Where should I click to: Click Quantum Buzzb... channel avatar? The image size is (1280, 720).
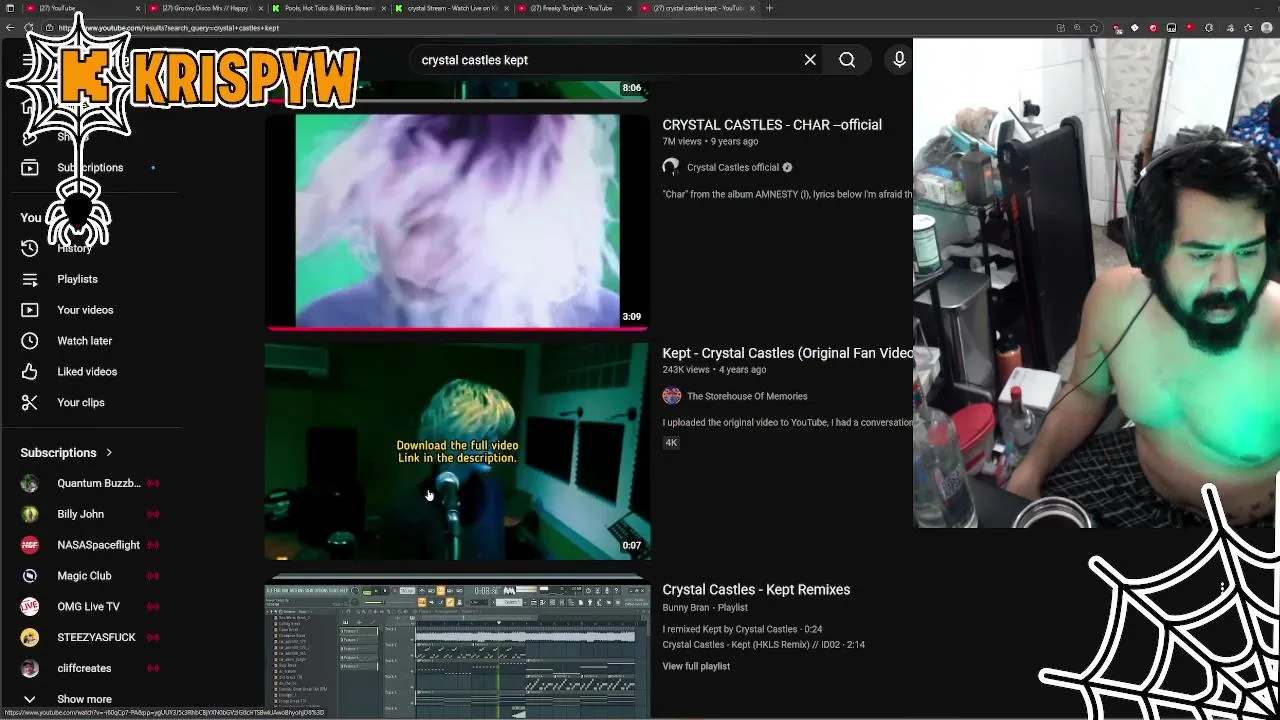(30, 484)
